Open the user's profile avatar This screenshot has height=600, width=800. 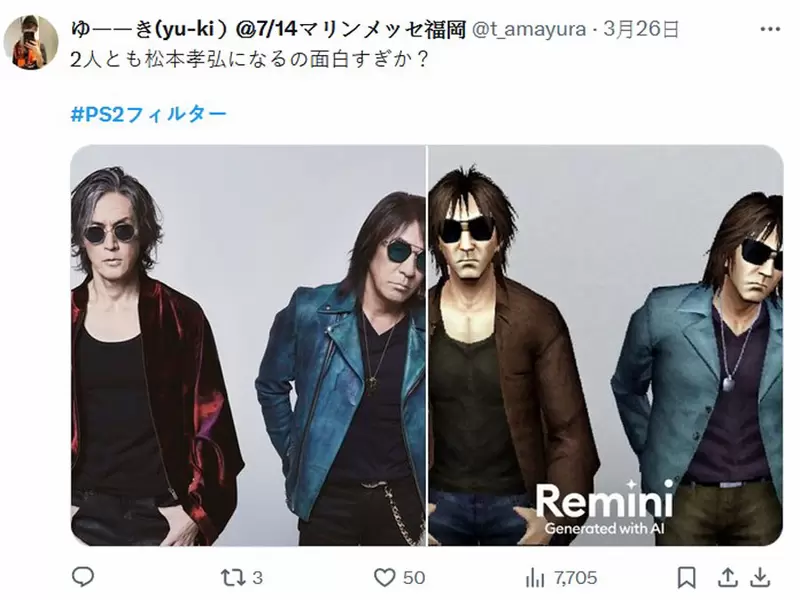(31, 42)
